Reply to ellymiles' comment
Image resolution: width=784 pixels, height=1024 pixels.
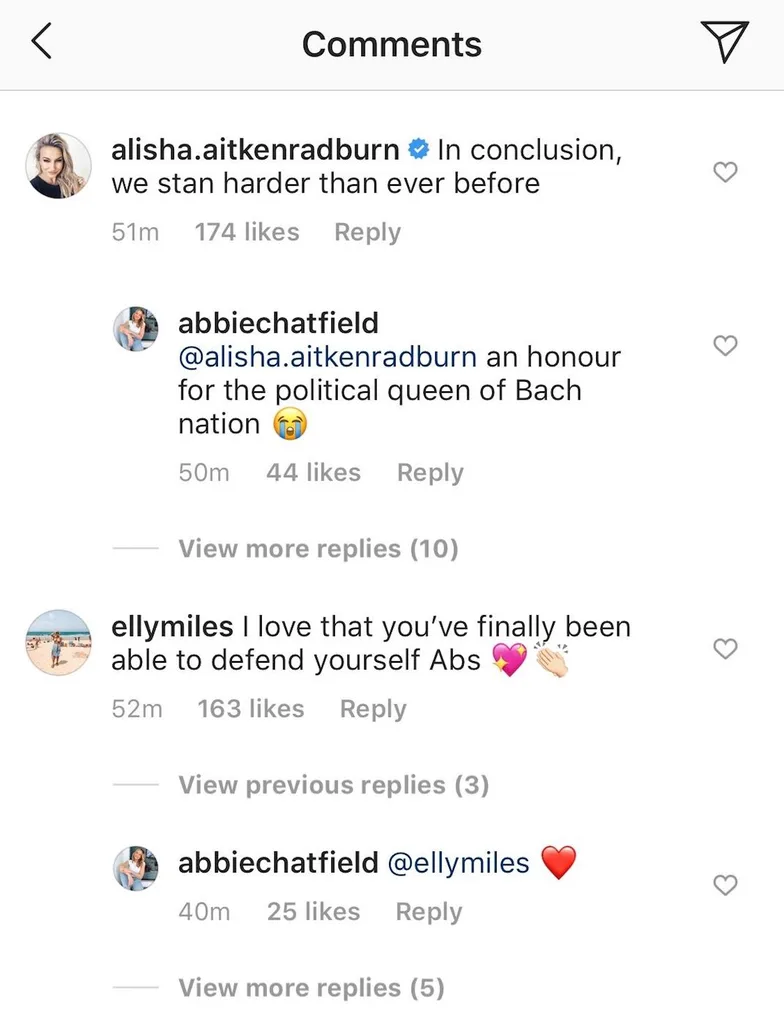tap(373, 709)
